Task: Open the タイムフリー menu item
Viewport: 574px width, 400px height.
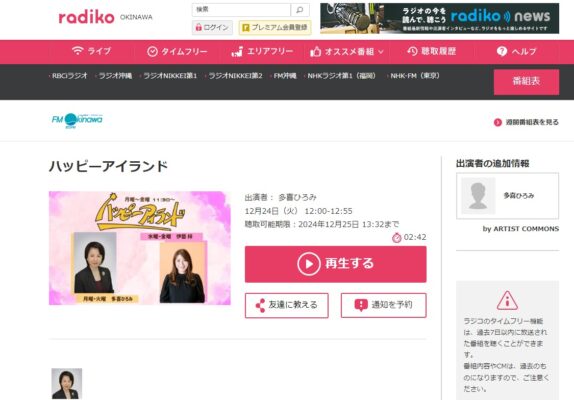Action: point(177,52)
